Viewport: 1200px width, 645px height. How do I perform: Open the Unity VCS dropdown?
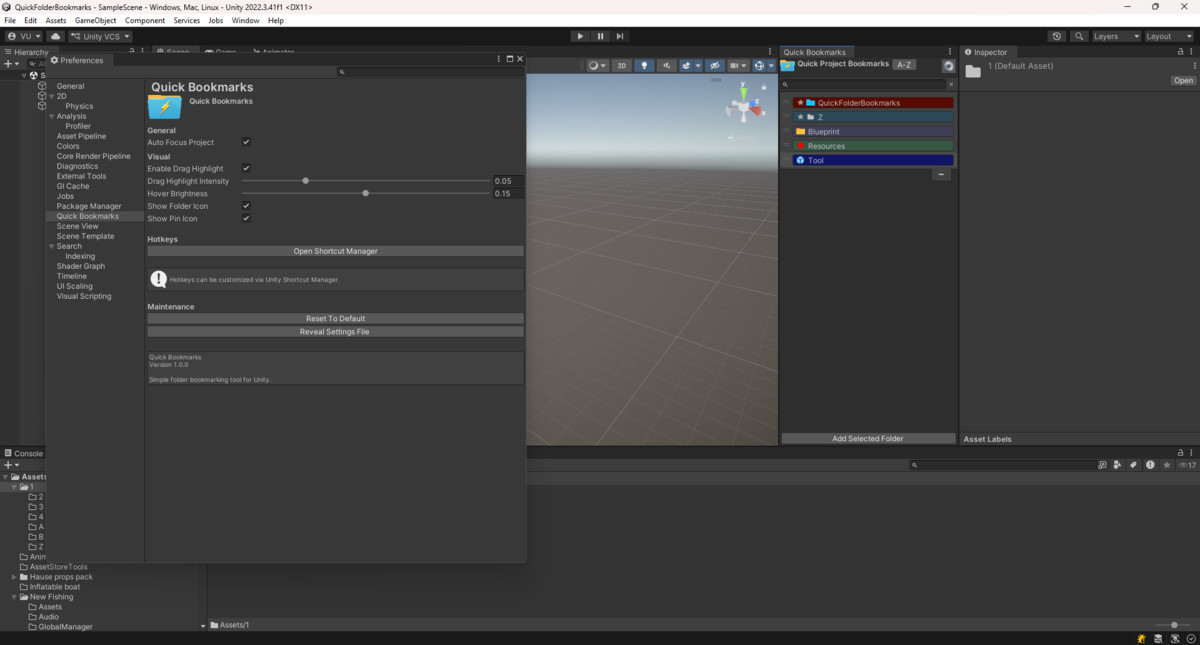[x=100, y=36]
